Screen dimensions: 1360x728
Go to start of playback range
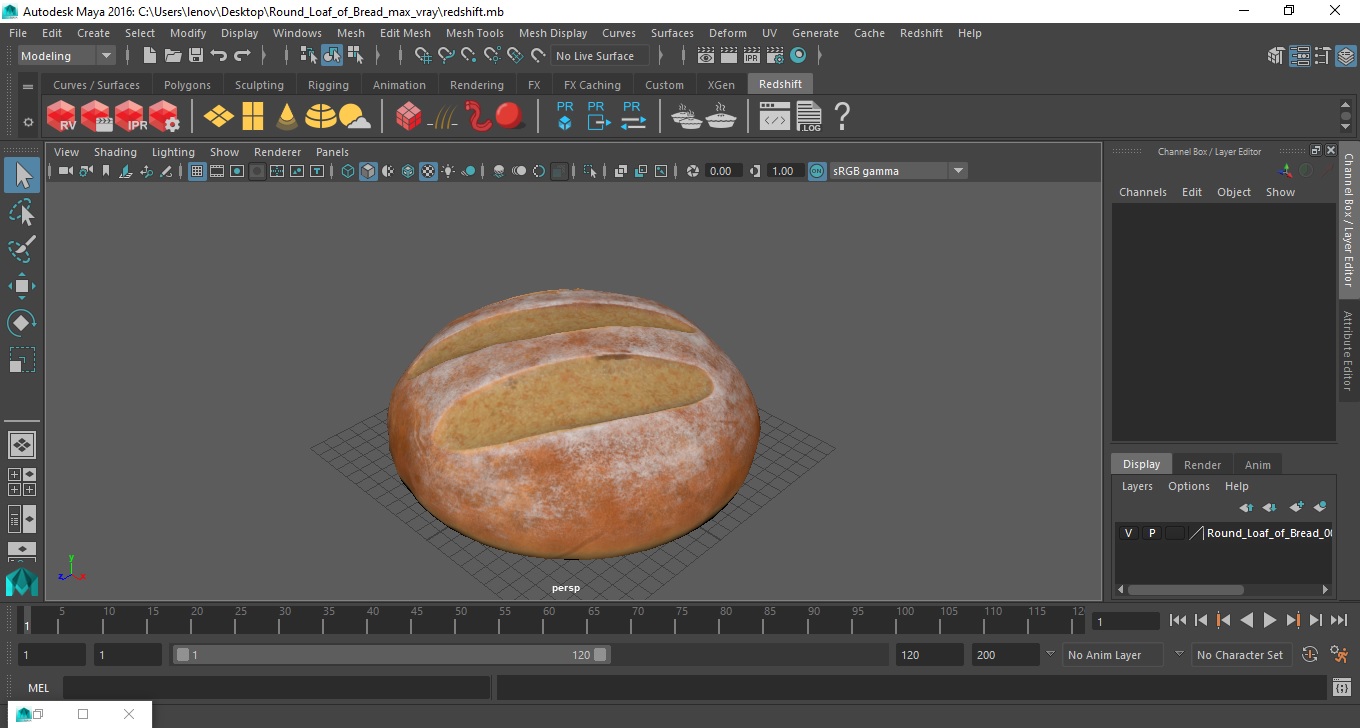(1178, 620)
